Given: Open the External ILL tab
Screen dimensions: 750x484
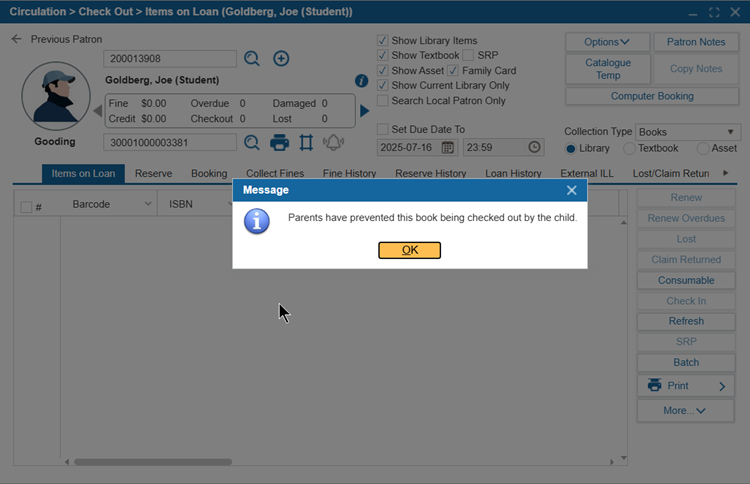Looking at the screenshot, I should 587,174.
